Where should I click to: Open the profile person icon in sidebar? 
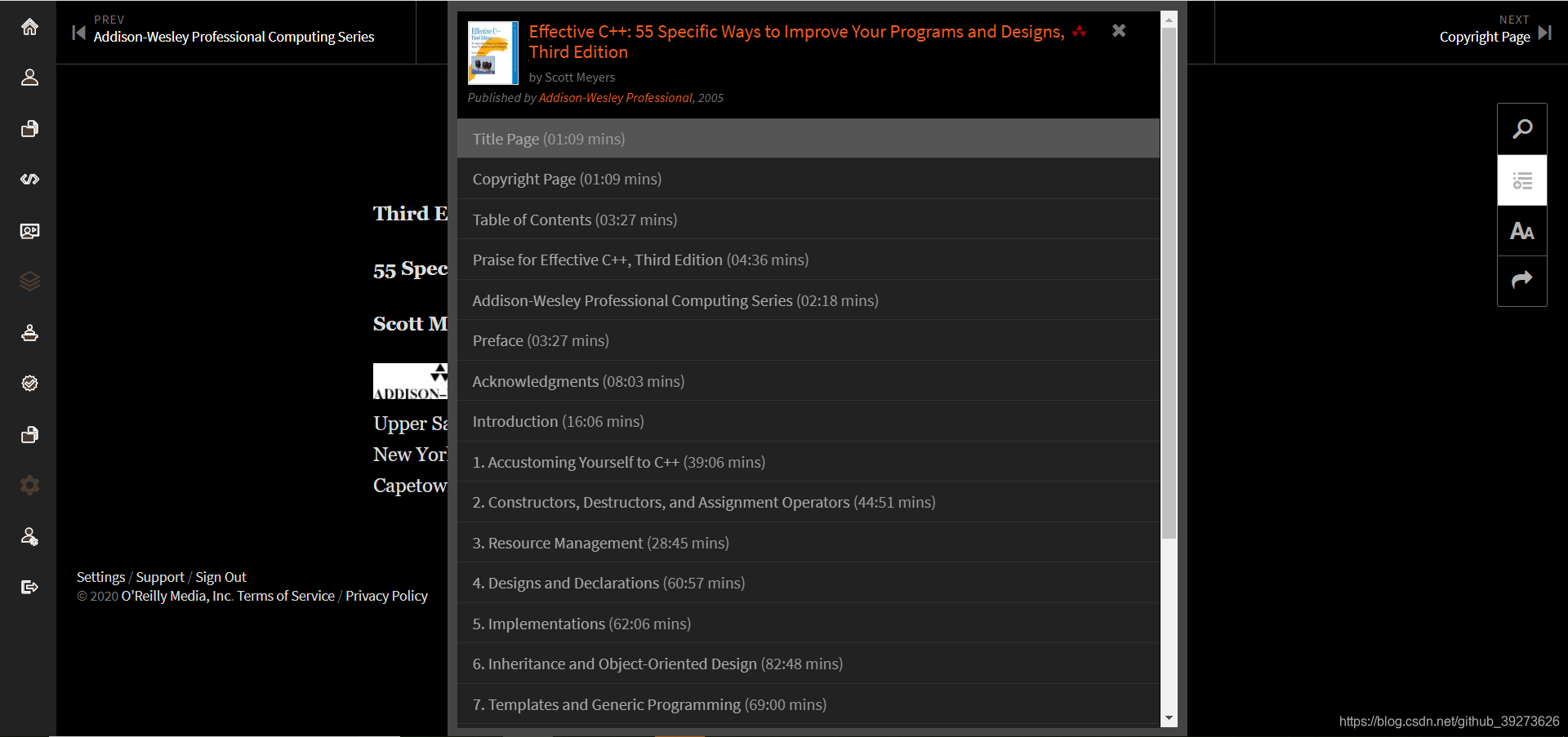29,78
